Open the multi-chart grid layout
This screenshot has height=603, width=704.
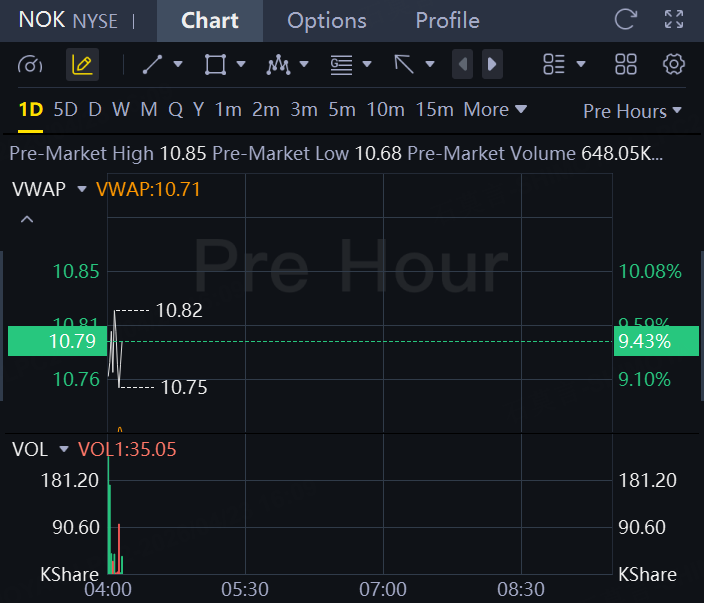(626, 65)
